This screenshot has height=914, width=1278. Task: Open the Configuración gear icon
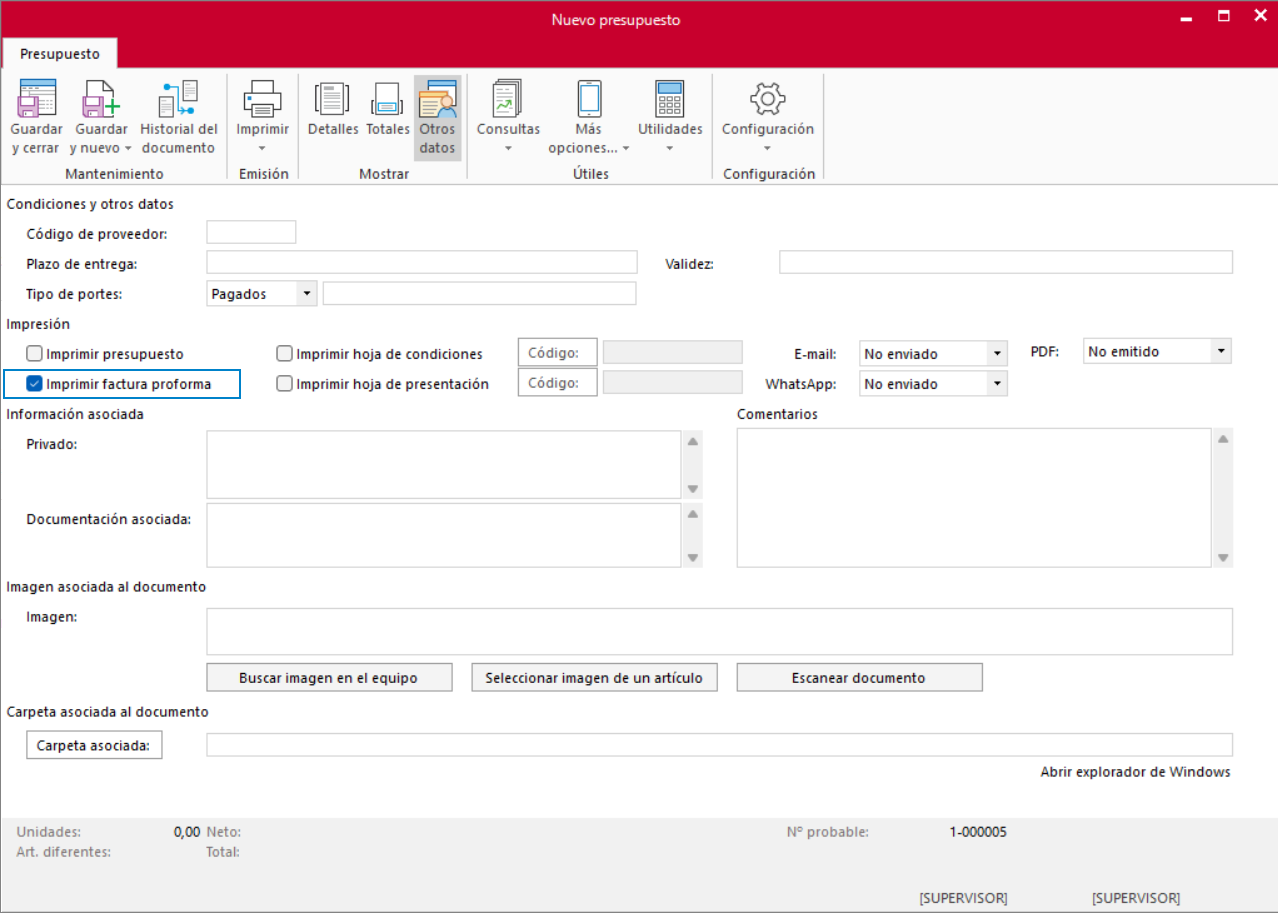click(767, 99)
